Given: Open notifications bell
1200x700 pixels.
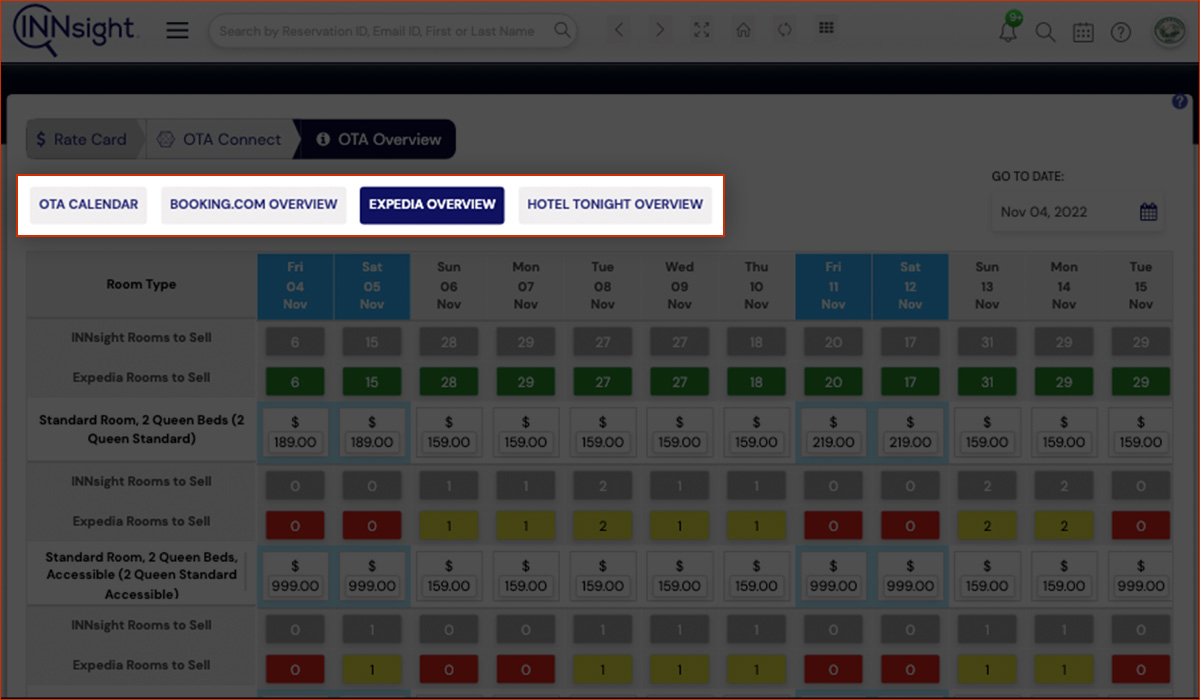Looking at the screenshot, I should [x=1008, y=30].
